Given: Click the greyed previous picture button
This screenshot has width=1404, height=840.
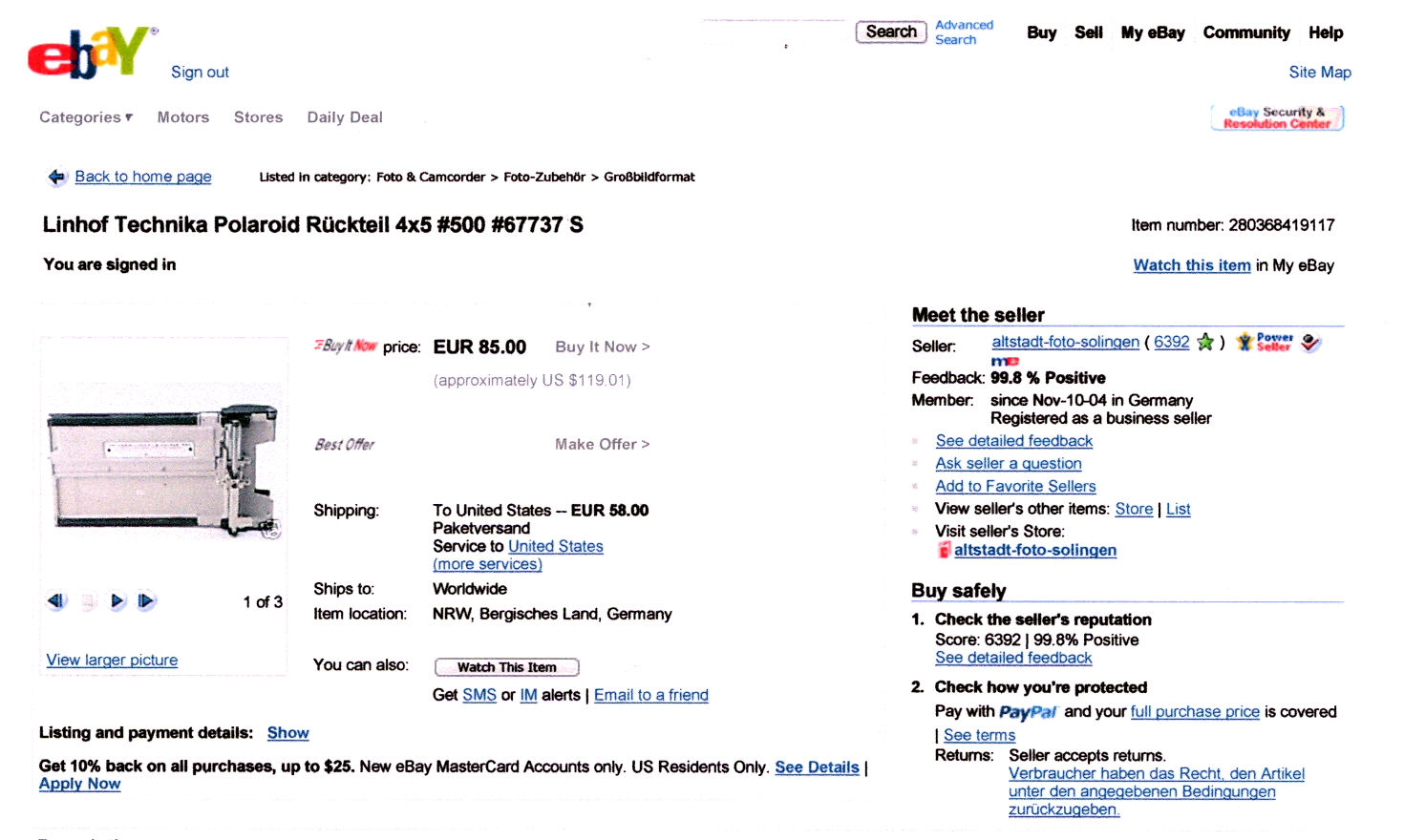Looking at the screenshot, I should click(x=88, y=601).
